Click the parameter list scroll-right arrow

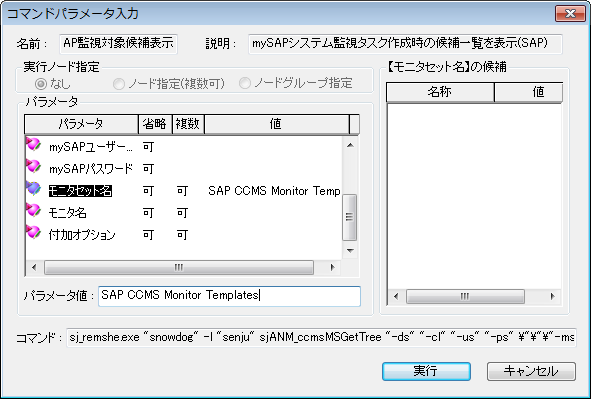pyautogui.click(x=332, y=268)
